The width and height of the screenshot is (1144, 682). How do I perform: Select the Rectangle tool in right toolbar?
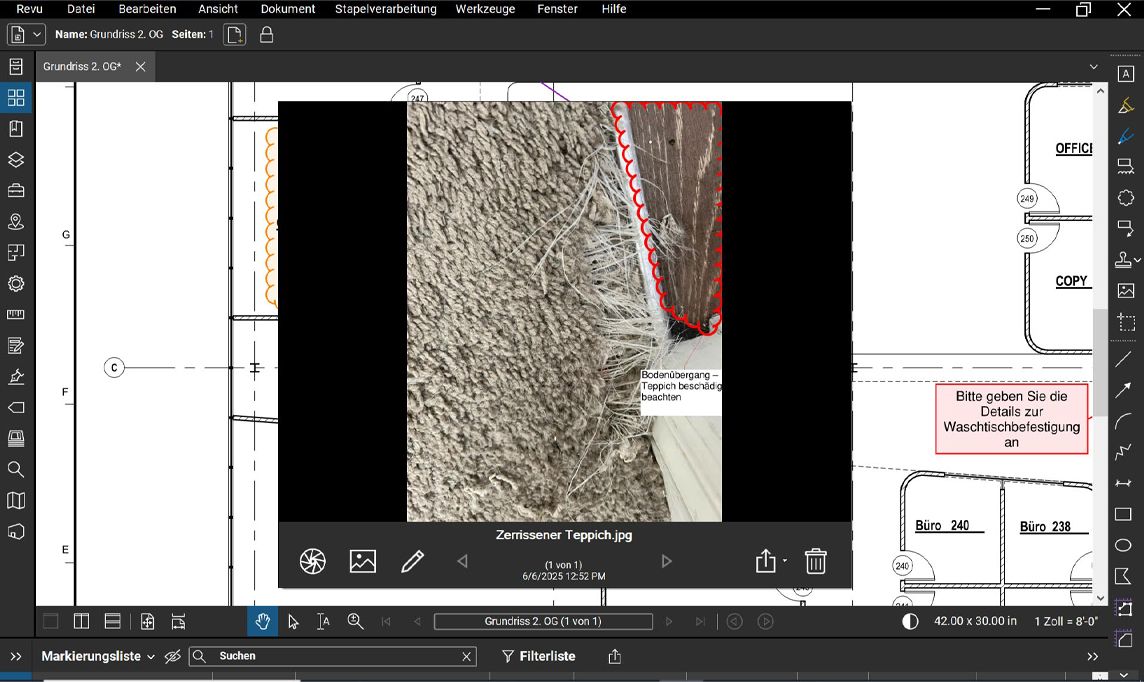1124,514
